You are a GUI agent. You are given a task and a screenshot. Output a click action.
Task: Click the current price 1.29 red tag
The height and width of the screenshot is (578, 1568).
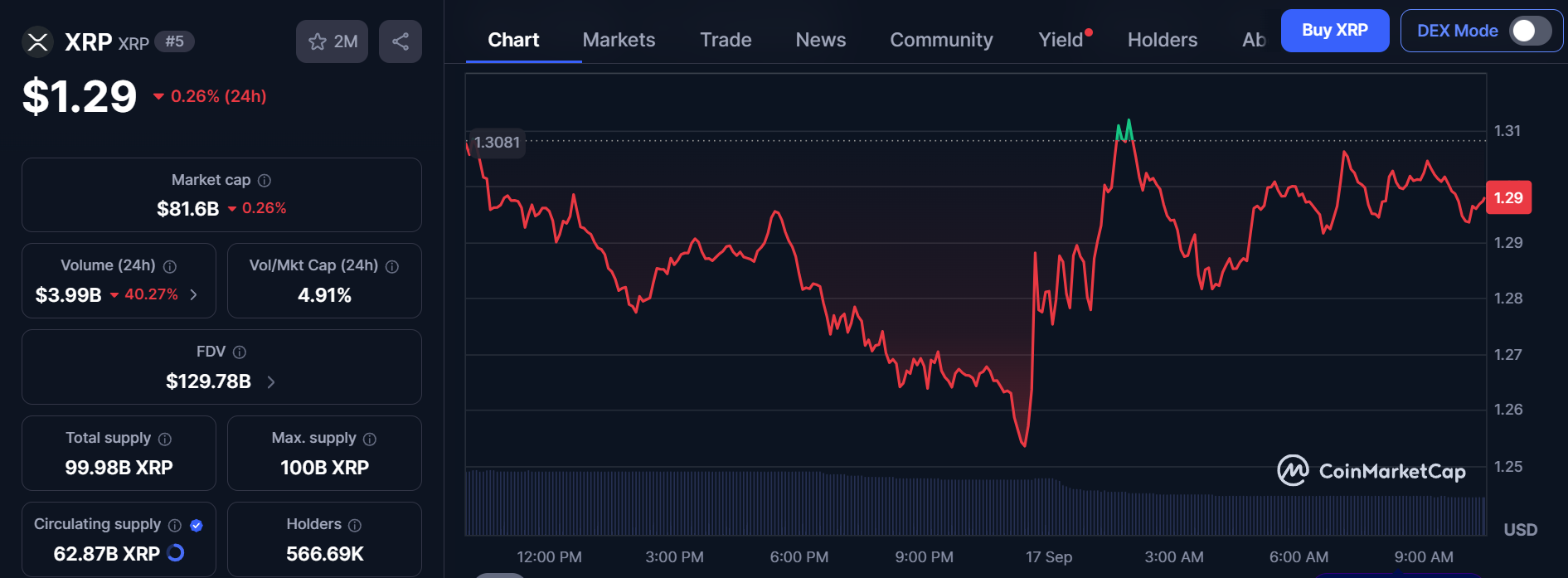pyautogui.click(x=1508, y=198)
